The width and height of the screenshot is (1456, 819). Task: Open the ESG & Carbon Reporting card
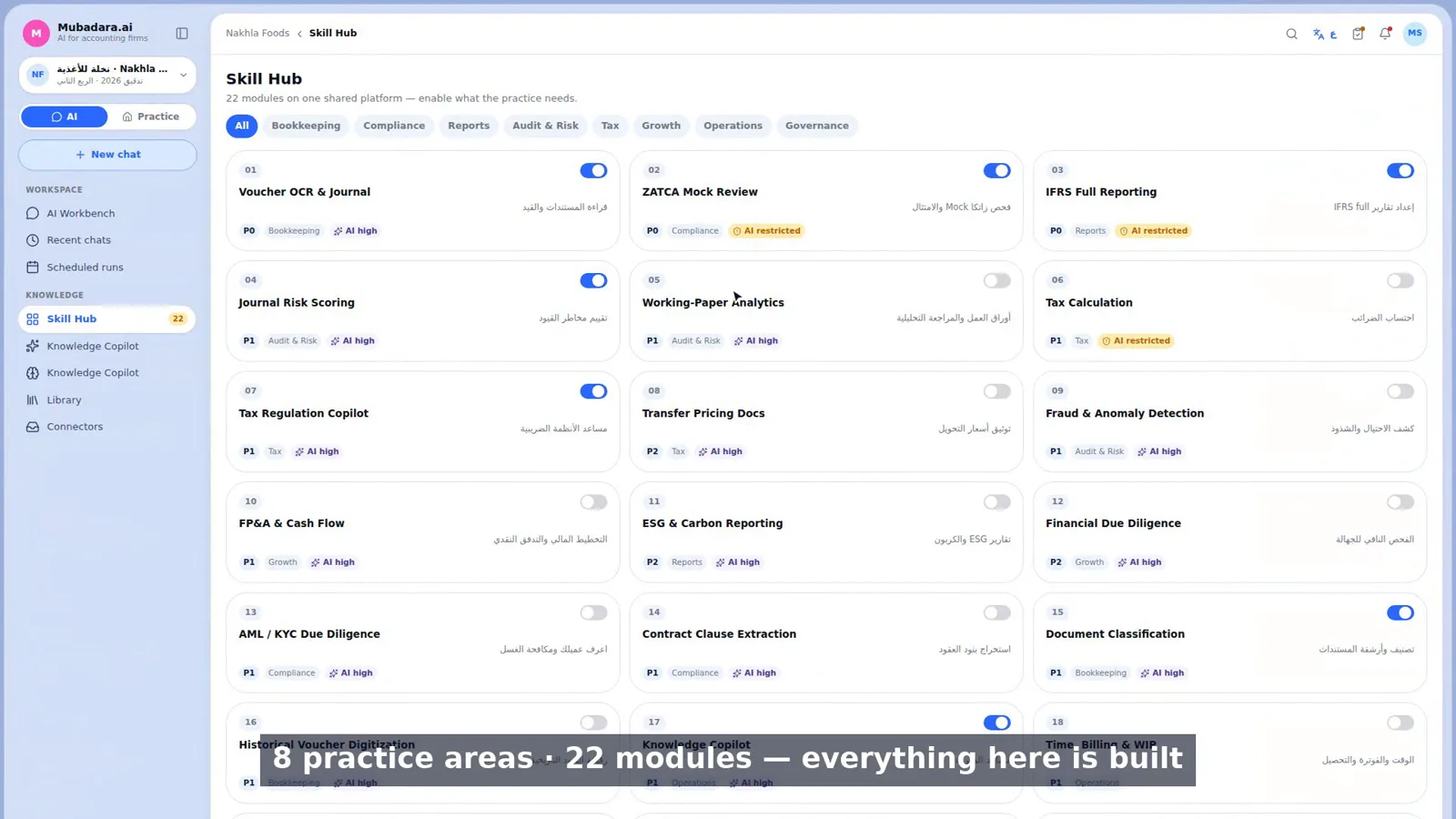[826, 532]
